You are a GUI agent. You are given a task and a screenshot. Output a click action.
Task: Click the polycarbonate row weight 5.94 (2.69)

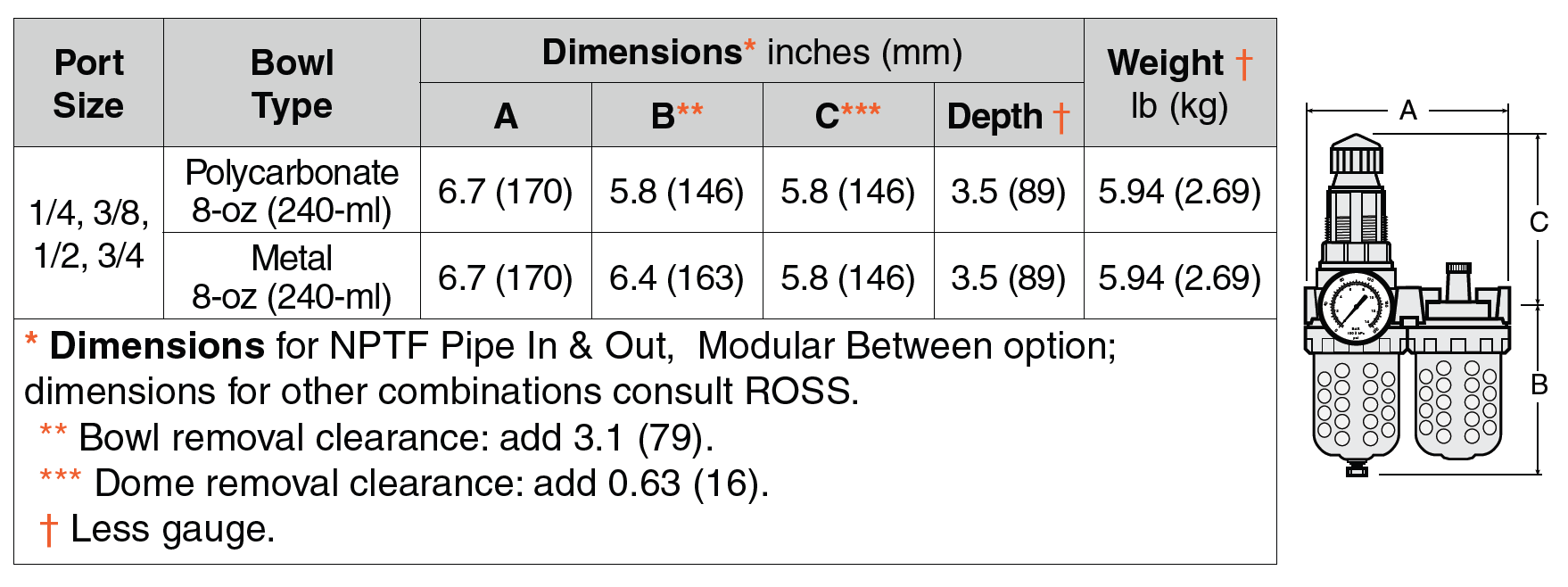pyautogui.click(x=1179, y=191)
